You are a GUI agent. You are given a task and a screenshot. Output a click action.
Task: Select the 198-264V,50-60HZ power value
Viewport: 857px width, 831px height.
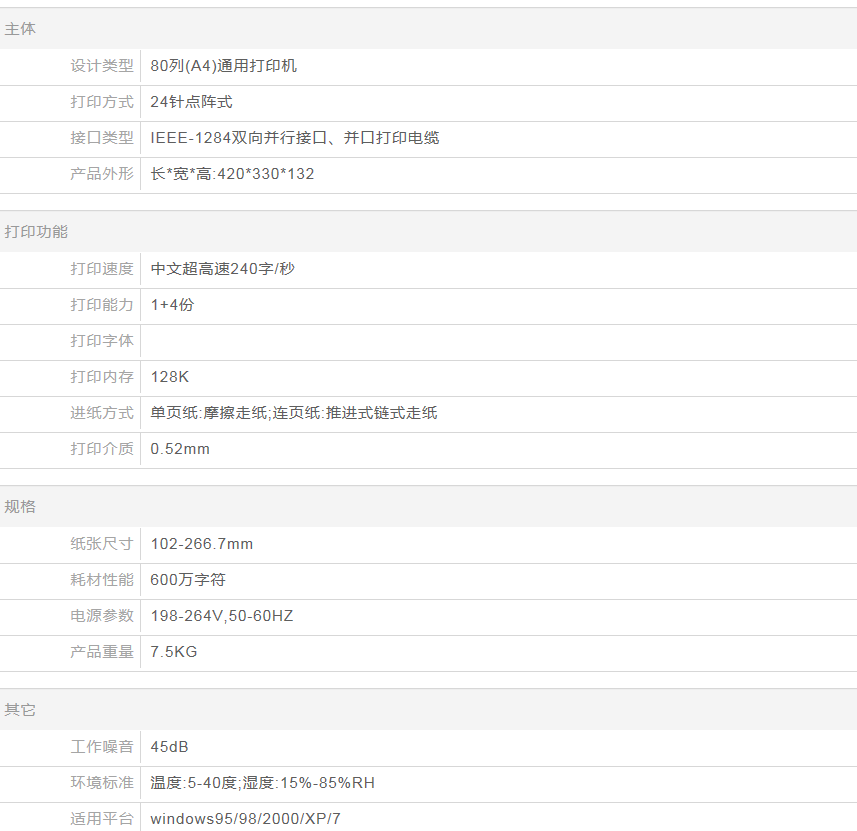coord(221,616)
